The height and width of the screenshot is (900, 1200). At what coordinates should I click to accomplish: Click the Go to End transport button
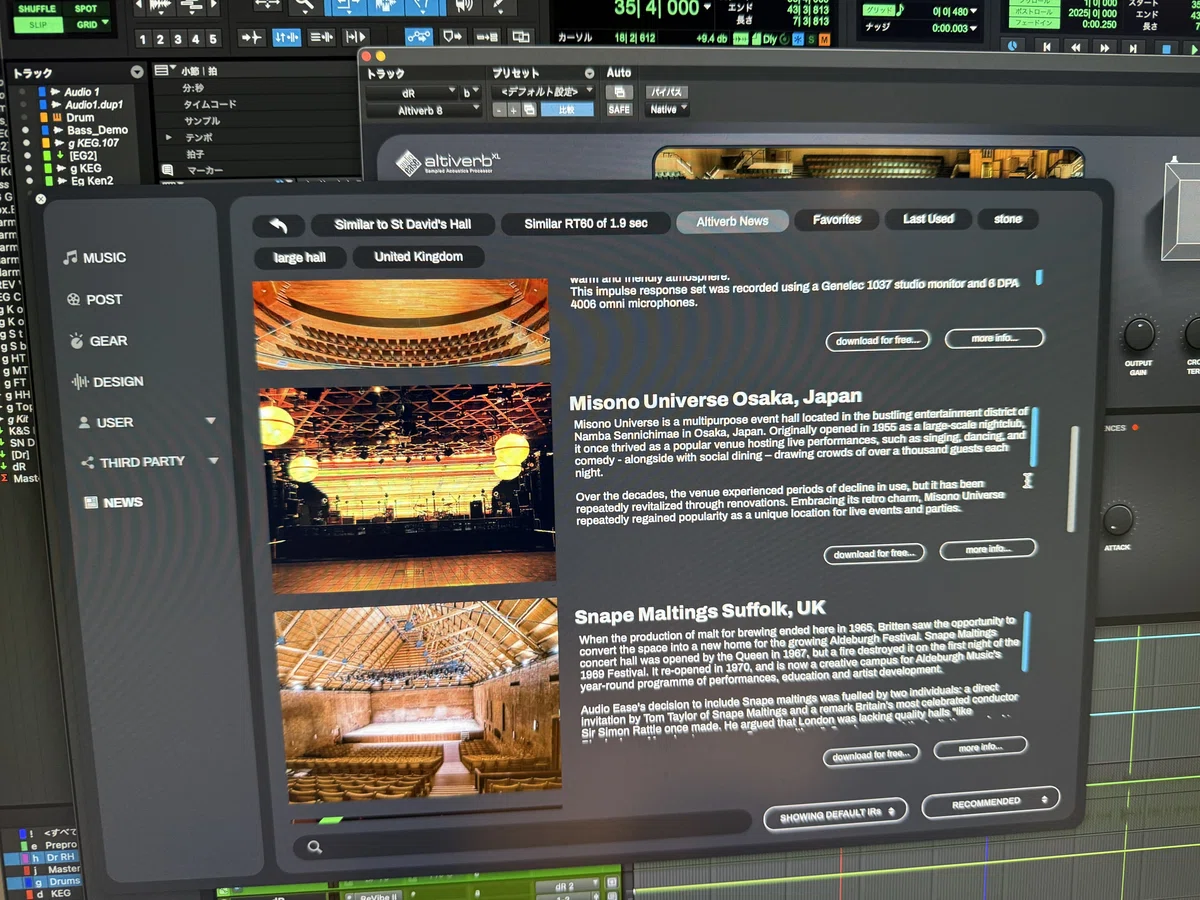[1133, 47]
